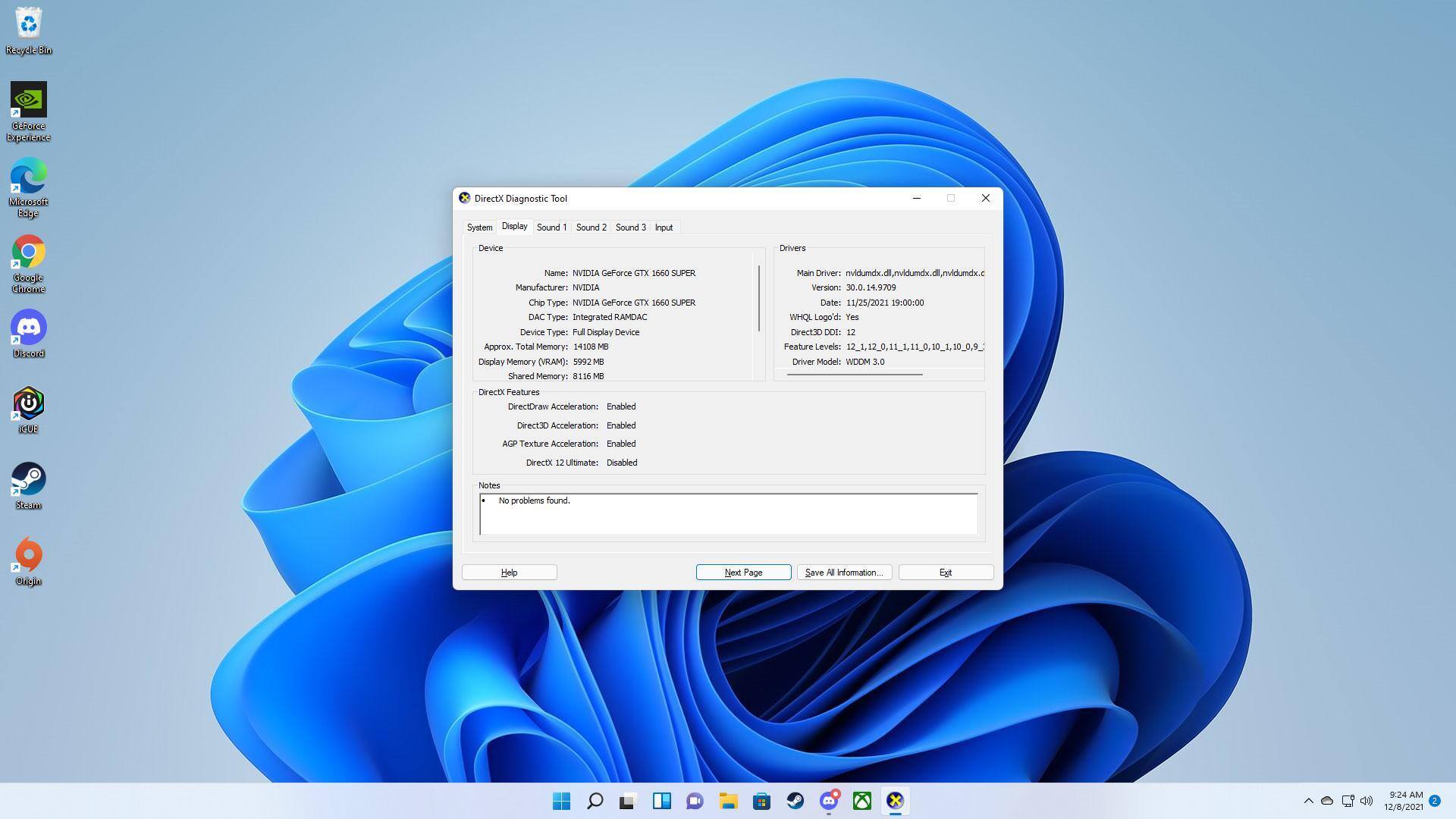Viewport: 1456px width, 819px height.
Task: Open taskbar Search magnifier
Action: (595, 801)
